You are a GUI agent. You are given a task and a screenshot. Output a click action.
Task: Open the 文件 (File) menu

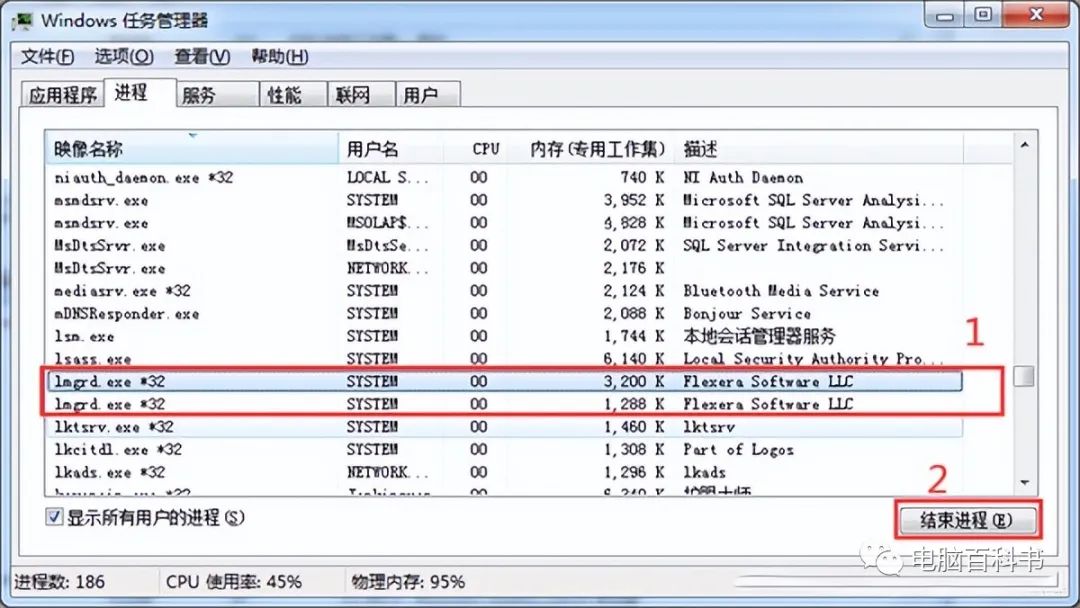[x=46, y=57]
